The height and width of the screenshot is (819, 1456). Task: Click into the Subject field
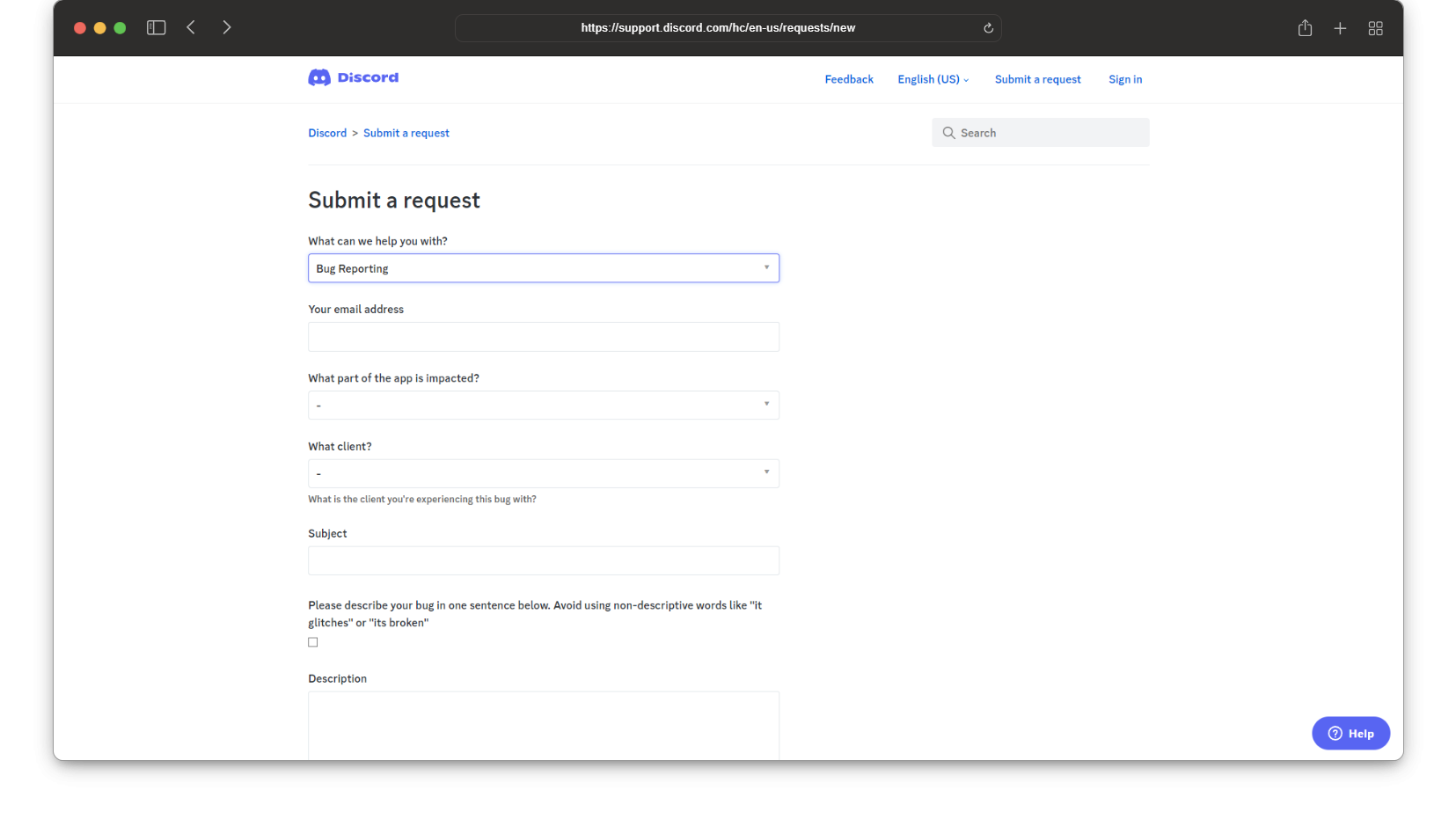point(543,561)
